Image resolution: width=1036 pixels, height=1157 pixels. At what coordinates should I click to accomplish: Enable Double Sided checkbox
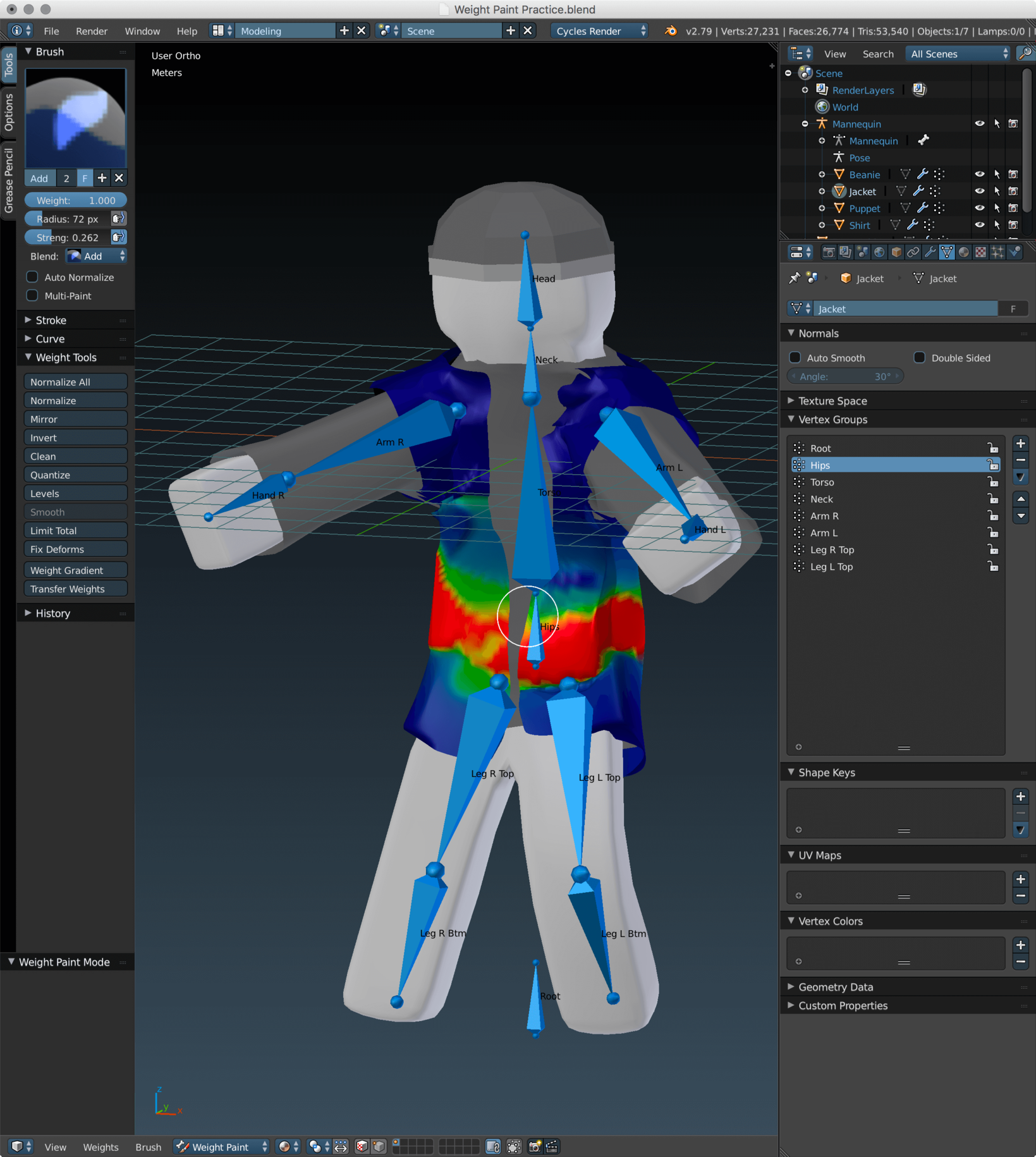pyautogui.click(x=920, y=358)
